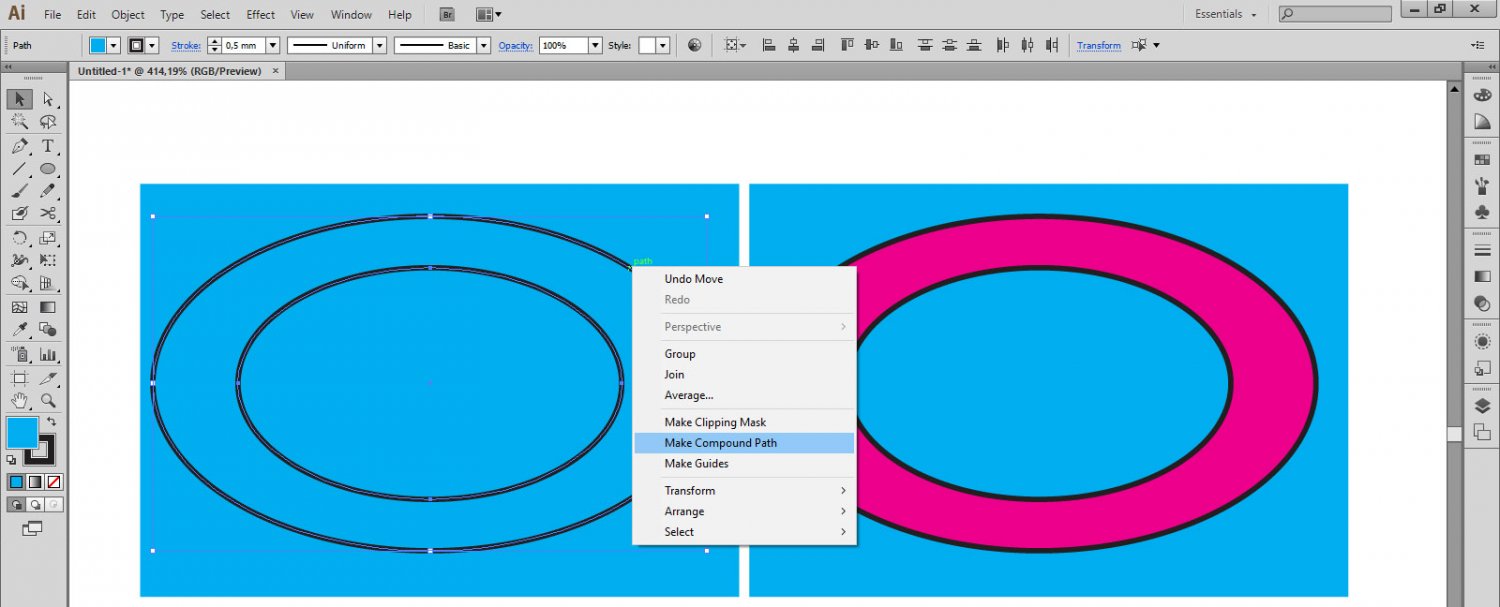Click the Stroke link label

186,46
